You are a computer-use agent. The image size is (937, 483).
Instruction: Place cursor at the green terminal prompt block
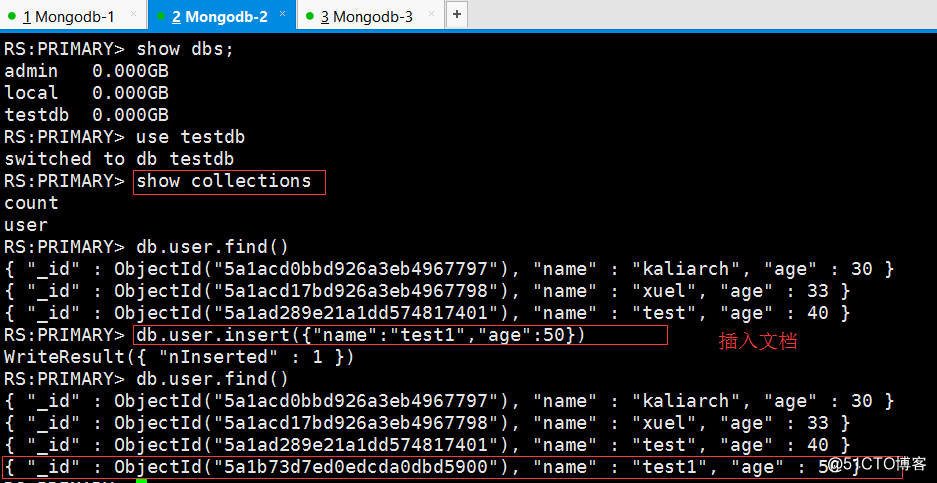point(141,480)
